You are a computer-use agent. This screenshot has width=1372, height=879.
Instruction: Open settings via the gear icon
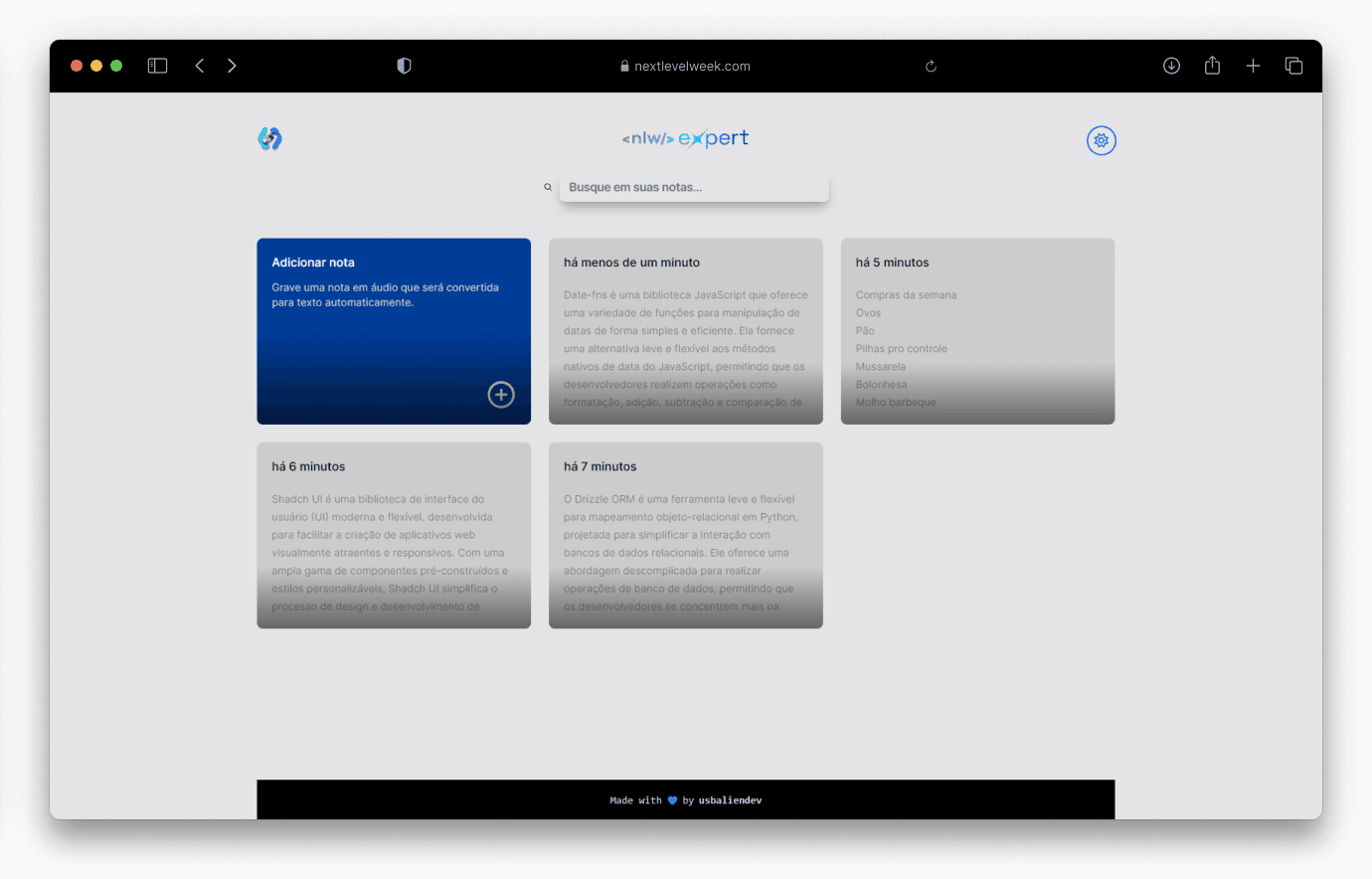tap(1102, 140)
